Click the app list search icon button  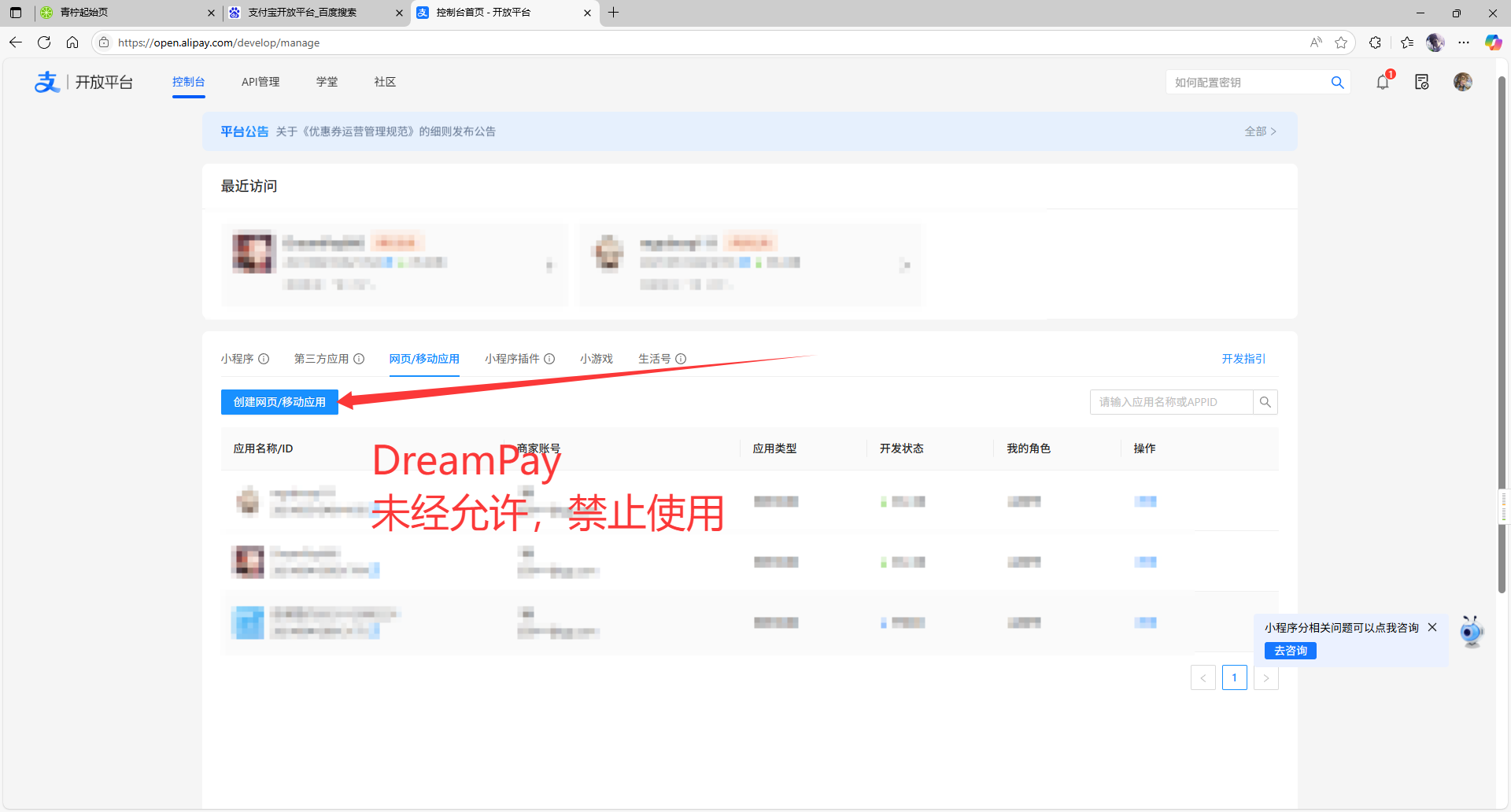(1265, 402)
